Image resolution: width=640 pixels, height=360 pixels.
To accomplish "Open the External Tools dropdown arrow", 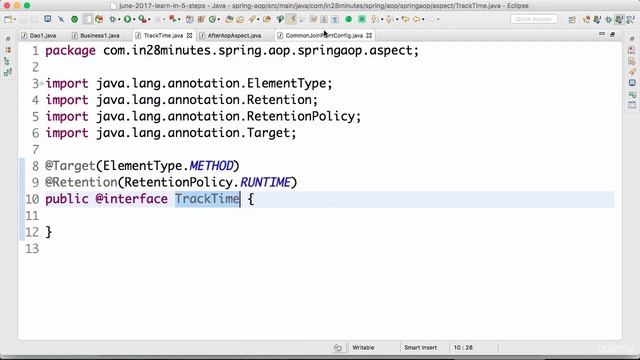I will [149, 19].
